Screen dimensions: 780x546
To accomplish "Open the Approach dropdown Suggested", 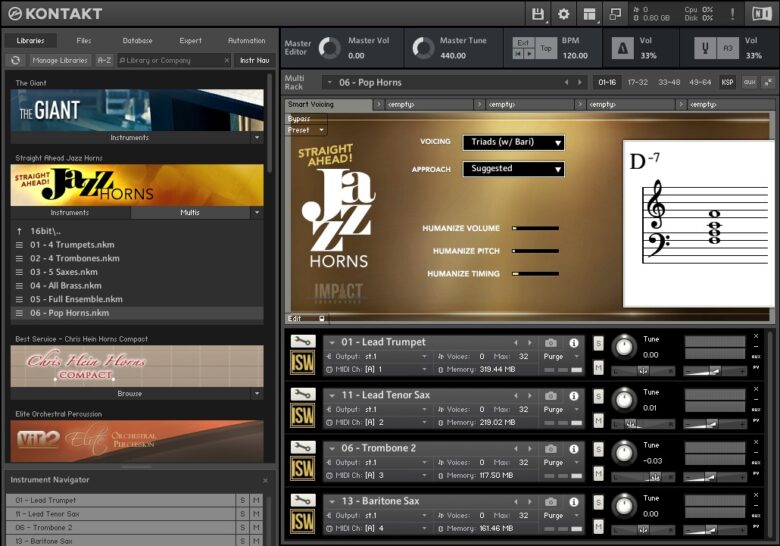I will pos(514,169).
